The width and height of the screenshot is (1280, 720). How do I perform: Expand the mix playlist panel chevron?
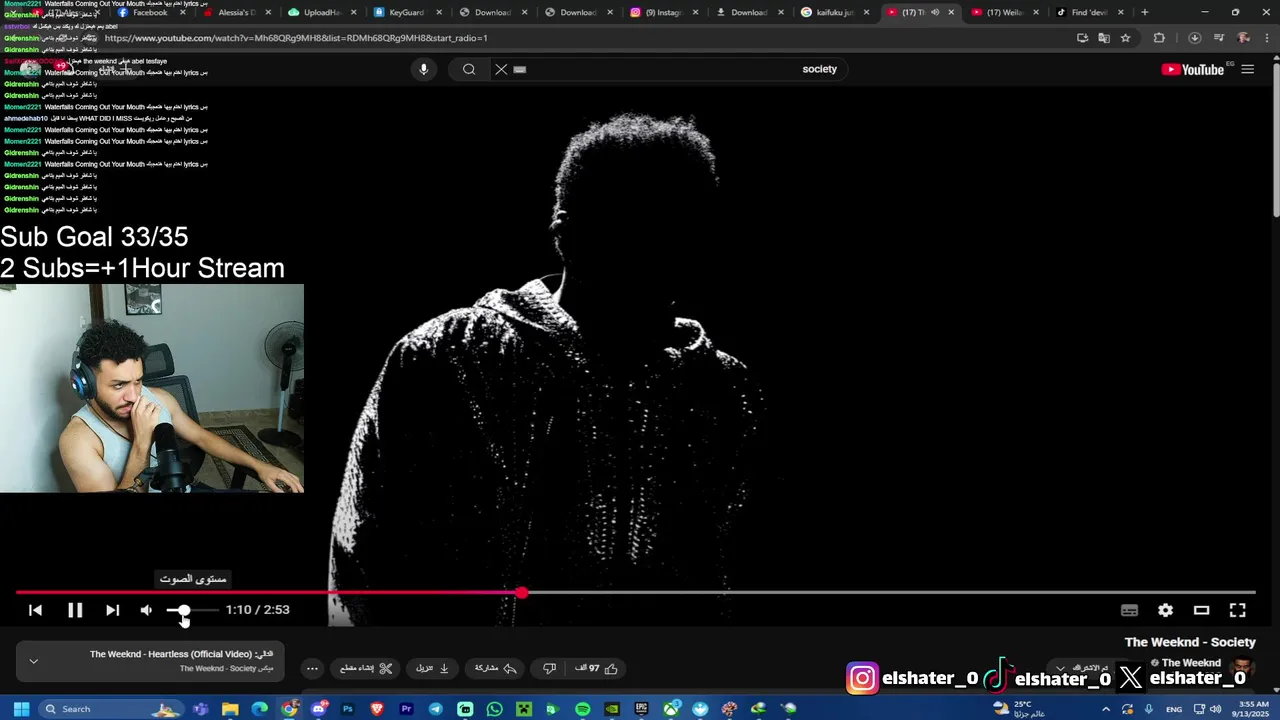[x=33, y=661]
